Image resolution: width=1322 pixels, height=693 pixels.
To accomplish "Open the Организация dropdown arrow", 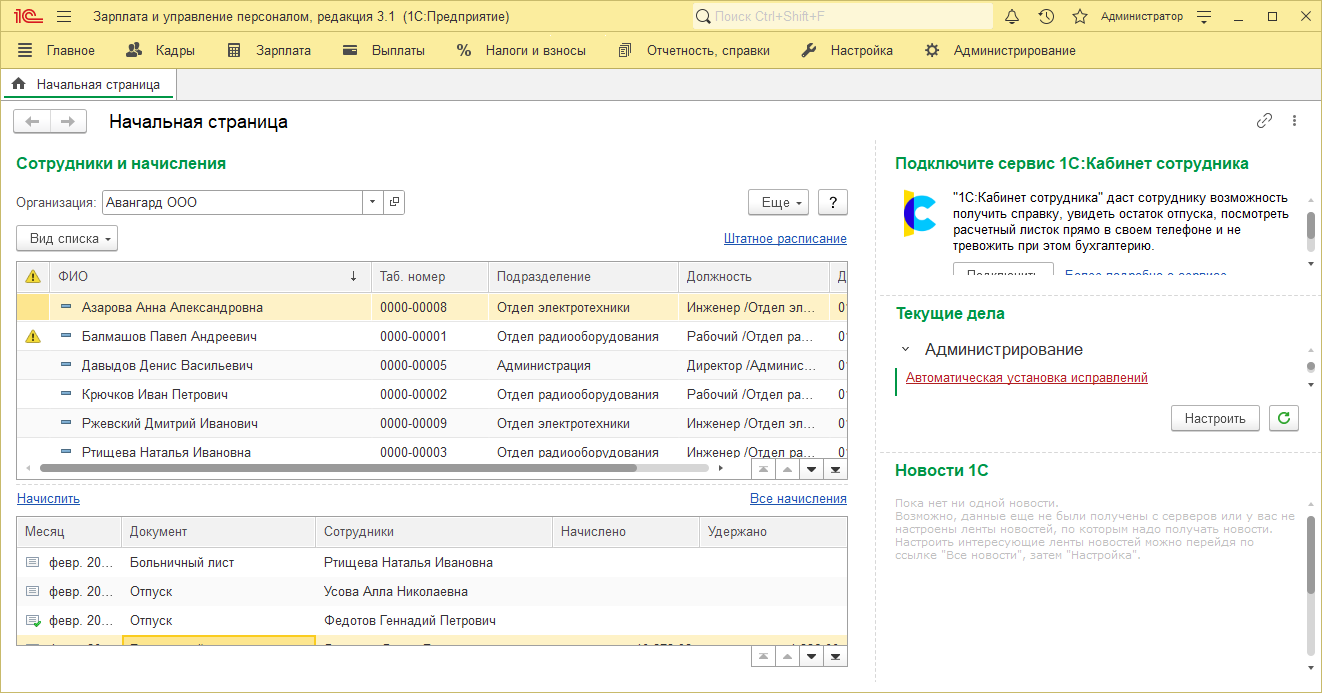I will (x=373, y=202).
